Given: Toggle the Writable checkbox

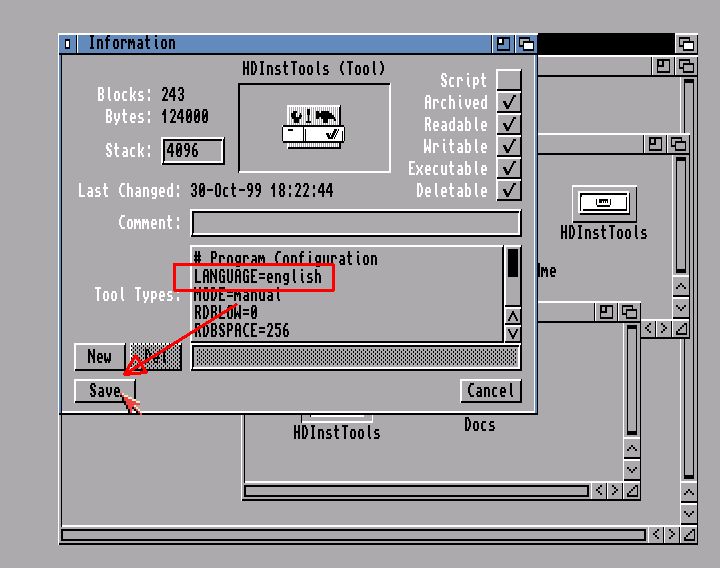Looking at the screenshot, I should pos(509,146).
